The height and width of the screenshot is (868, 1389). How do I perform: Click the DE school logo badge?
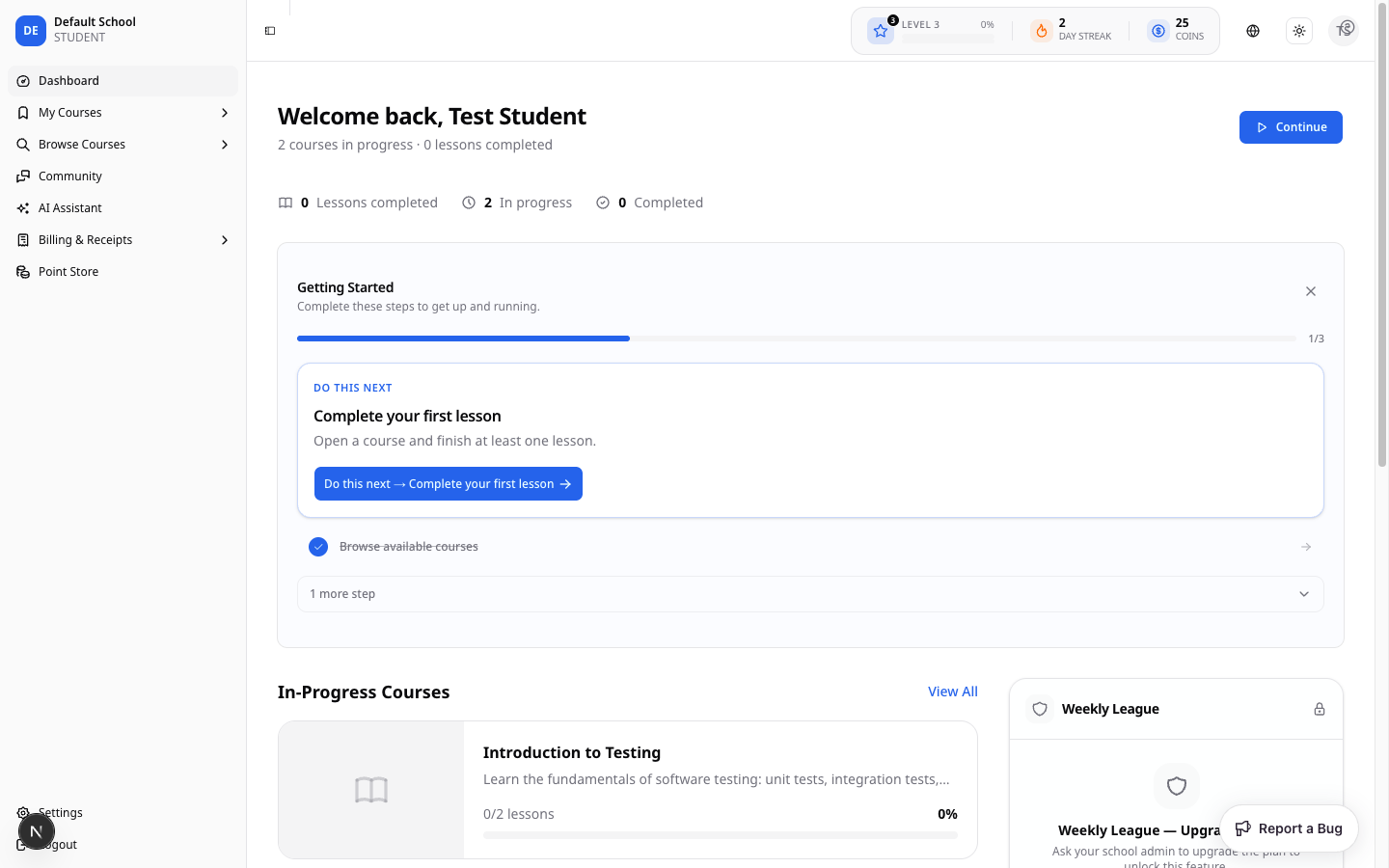click(31, 31)
